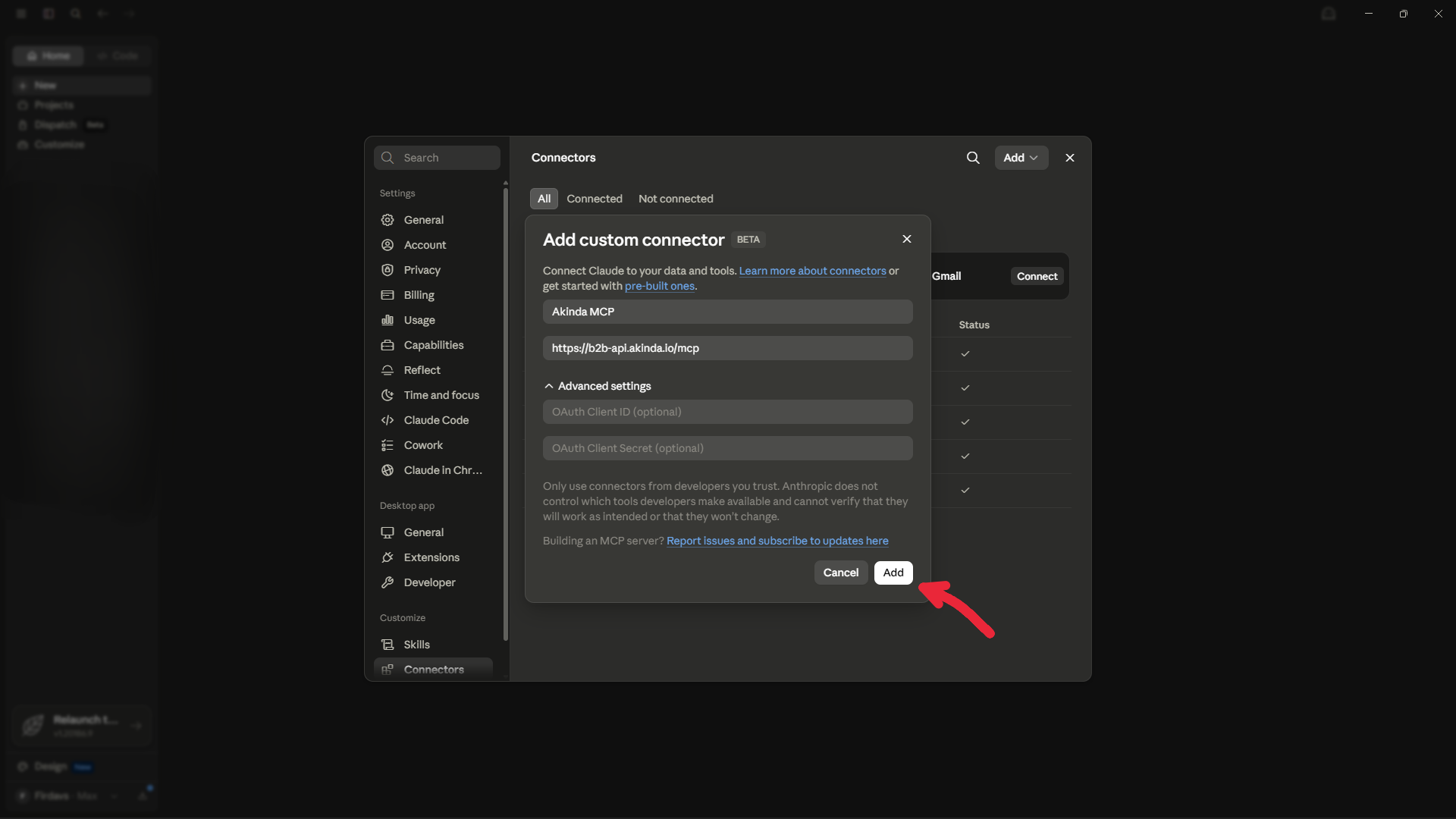Open Design in the main window sidebar
The width and height of the screenshot is (1456, 819).
(82, 767)
